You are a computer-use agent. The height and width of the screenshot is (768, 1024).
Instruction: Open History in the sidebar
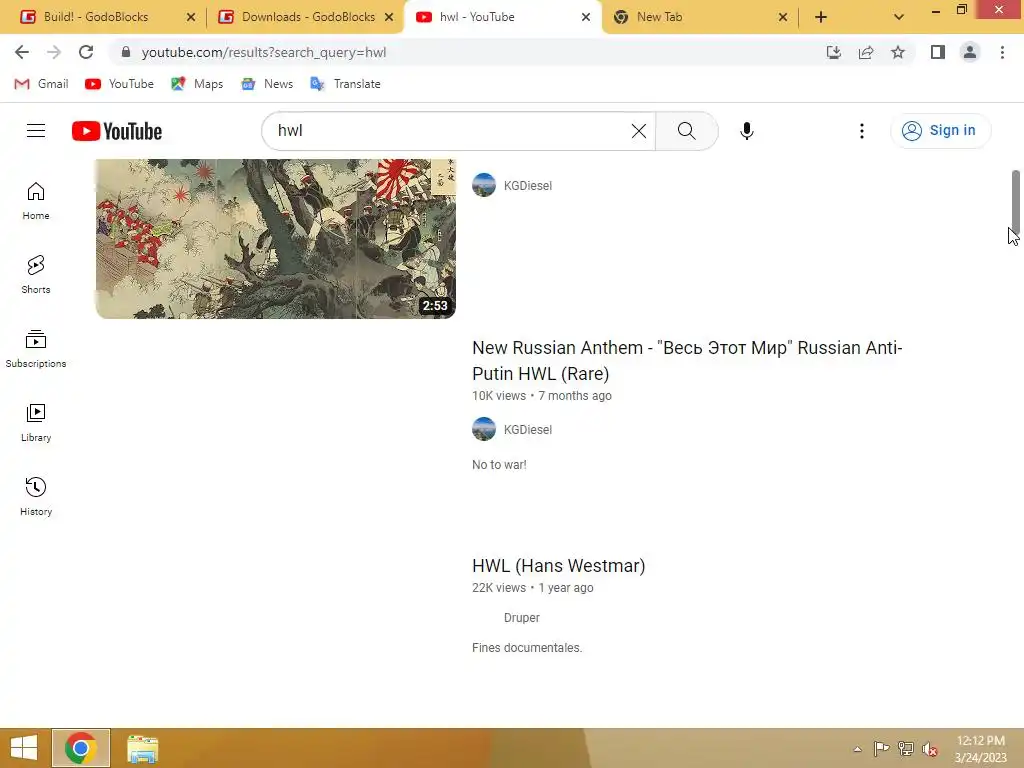36,496
